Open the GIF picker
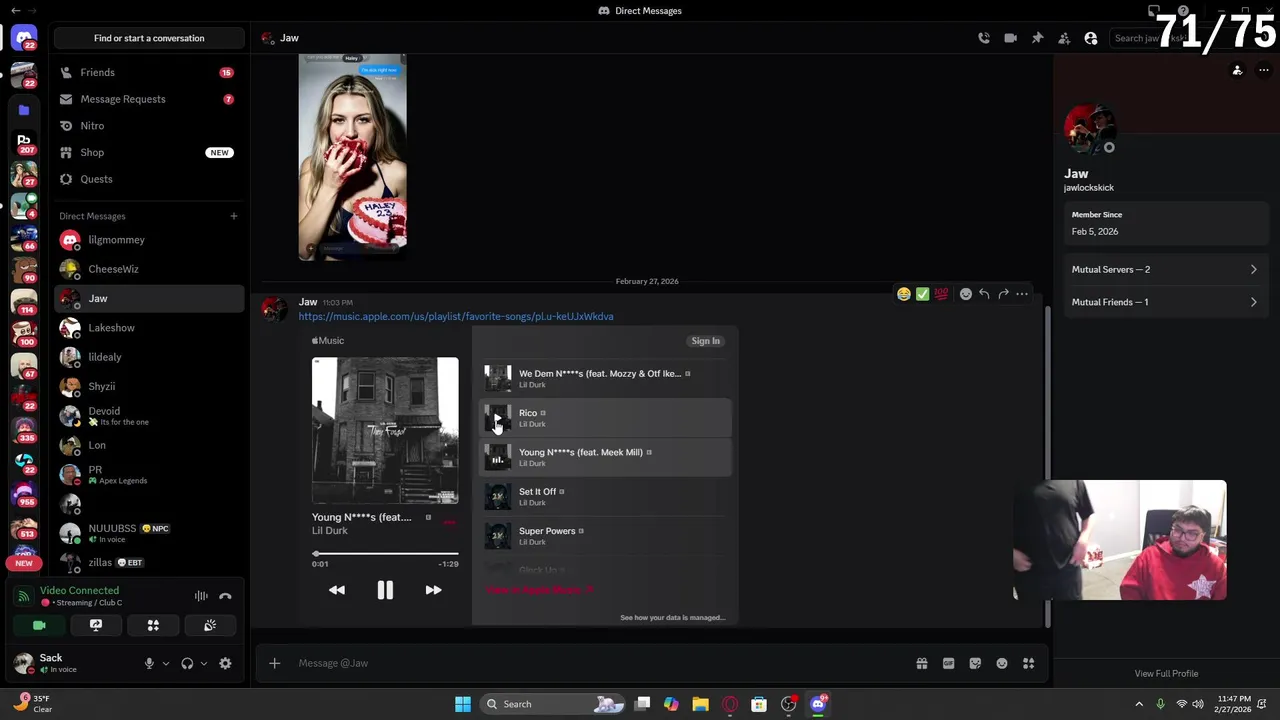 [x=948, y=663]
